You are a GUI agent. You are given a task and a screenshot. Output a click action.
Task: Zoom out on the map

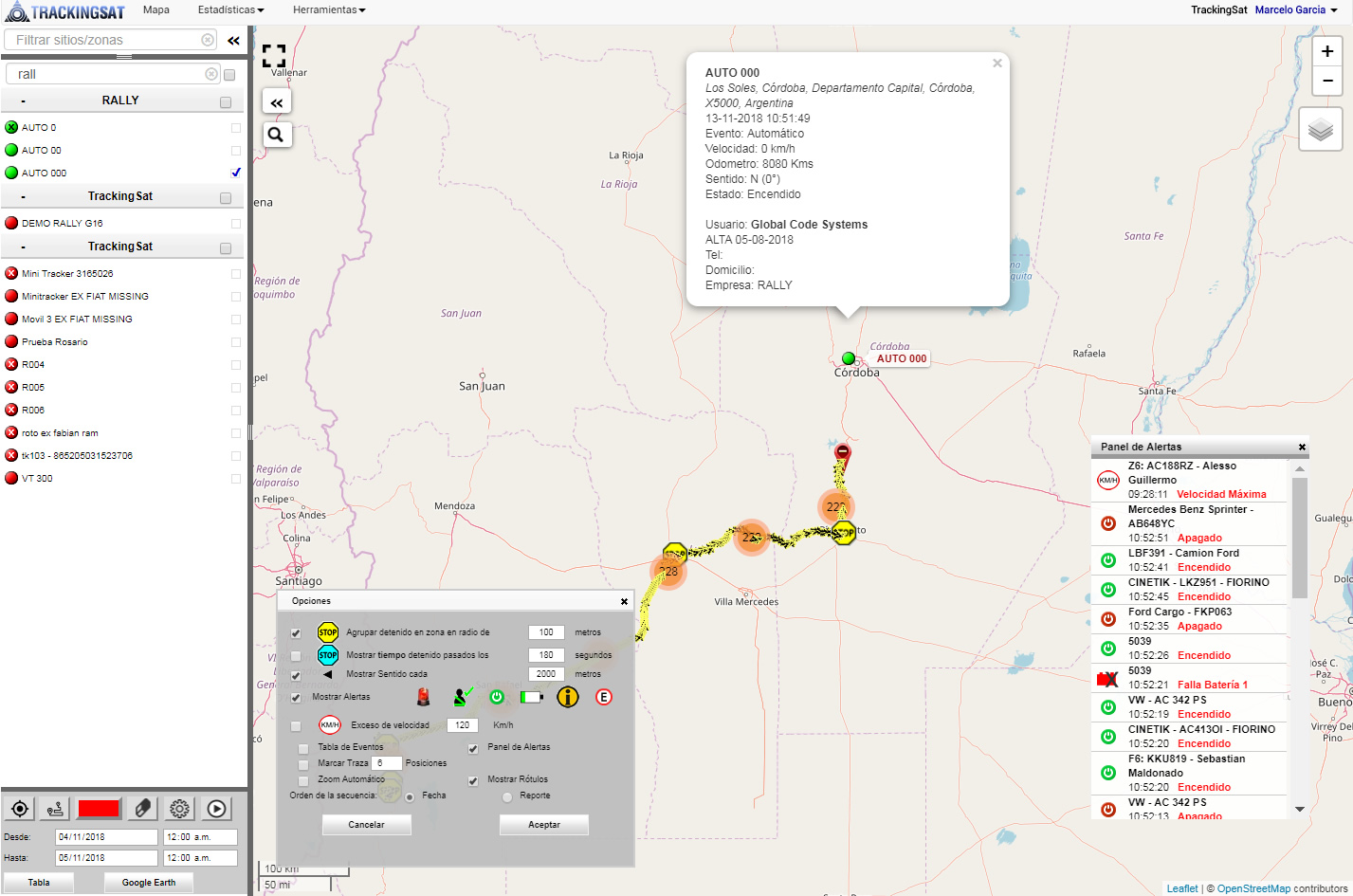pos(1327,82)
